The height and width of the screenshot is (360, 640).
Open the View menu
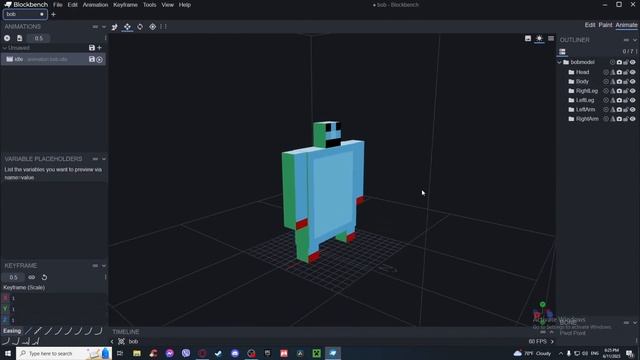(167, 5)
